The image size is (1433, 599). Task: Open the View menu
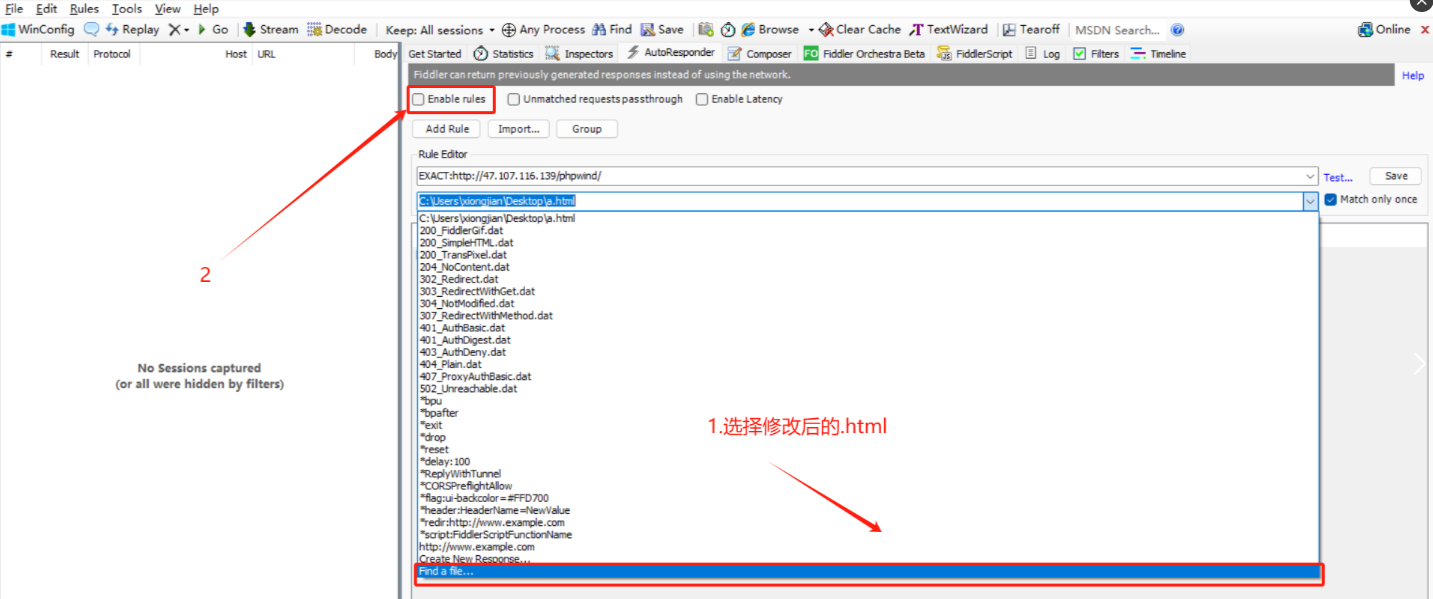click(x=168, y=9)
